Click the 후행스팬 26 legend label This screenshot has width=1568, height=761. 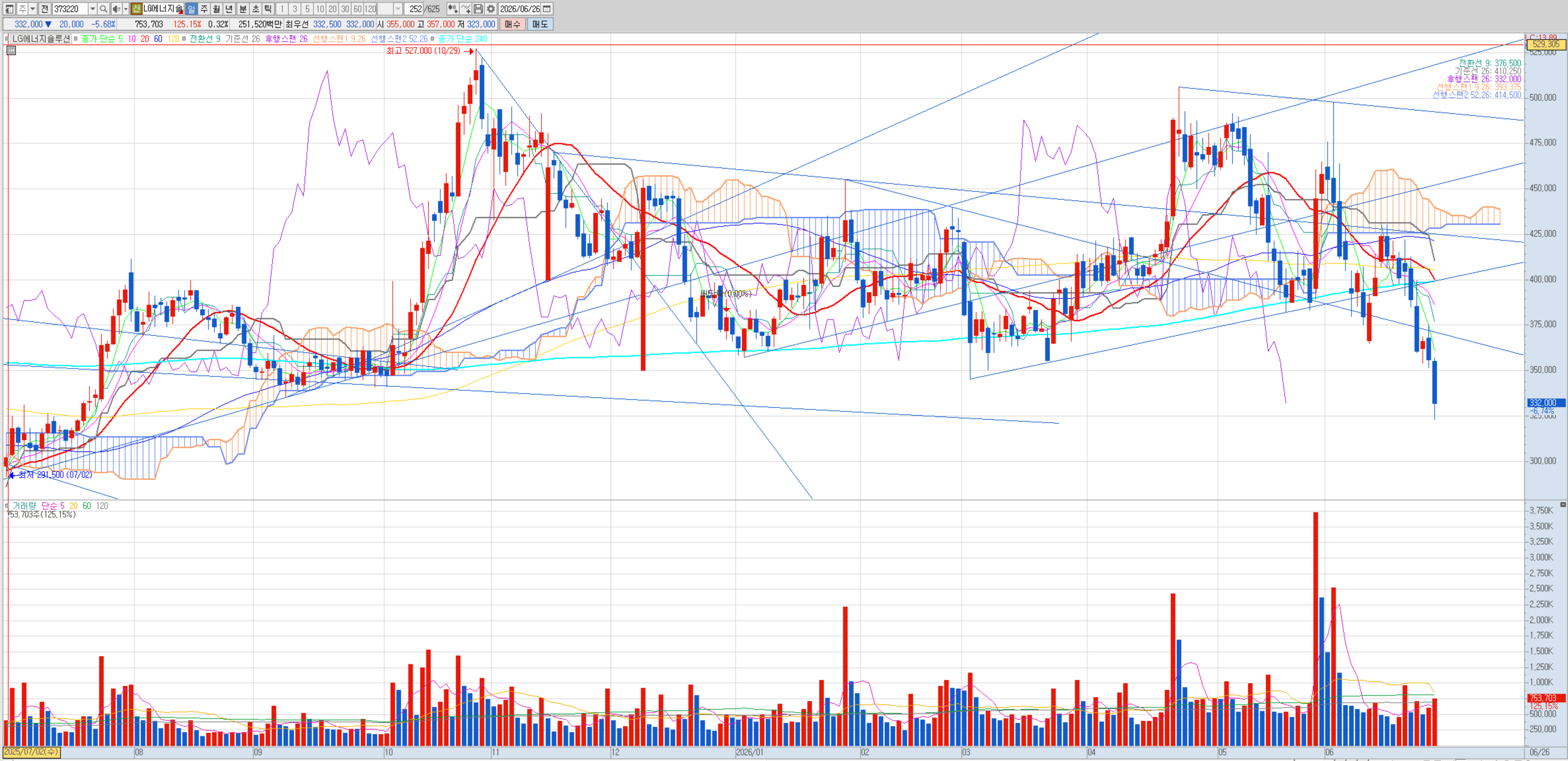(x=286, y=38)
